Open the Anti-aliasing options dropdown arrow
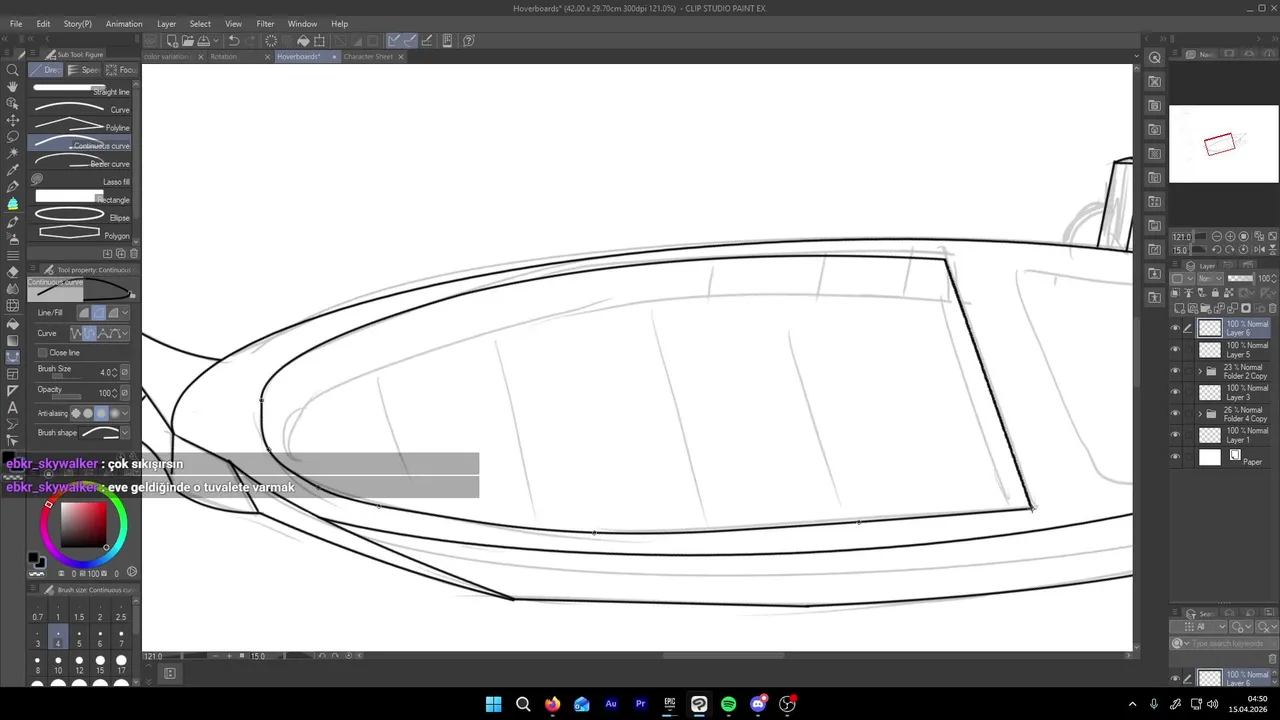This screenshot has width=1280, height=720. (x=125, y=414)
